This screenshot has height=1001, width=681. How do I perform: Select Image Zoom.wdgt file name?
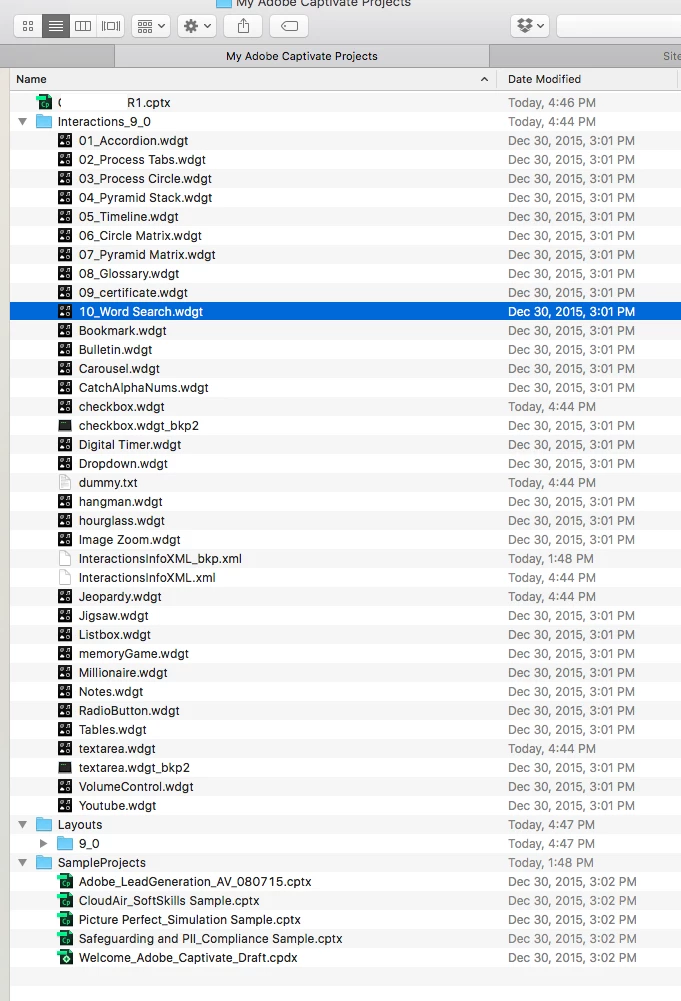pos(130,539)
